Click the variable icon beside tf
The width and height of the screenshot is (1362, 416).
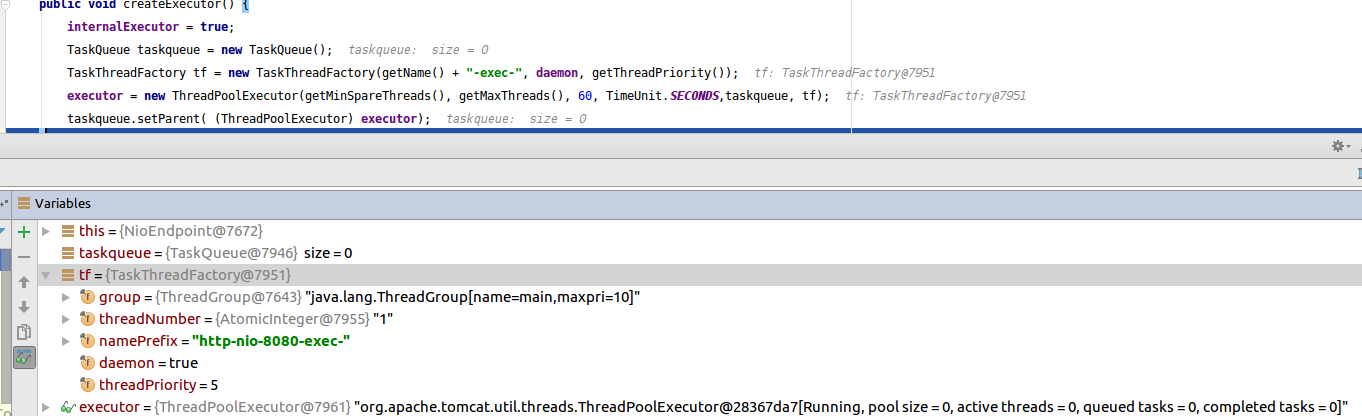[68, 275]
